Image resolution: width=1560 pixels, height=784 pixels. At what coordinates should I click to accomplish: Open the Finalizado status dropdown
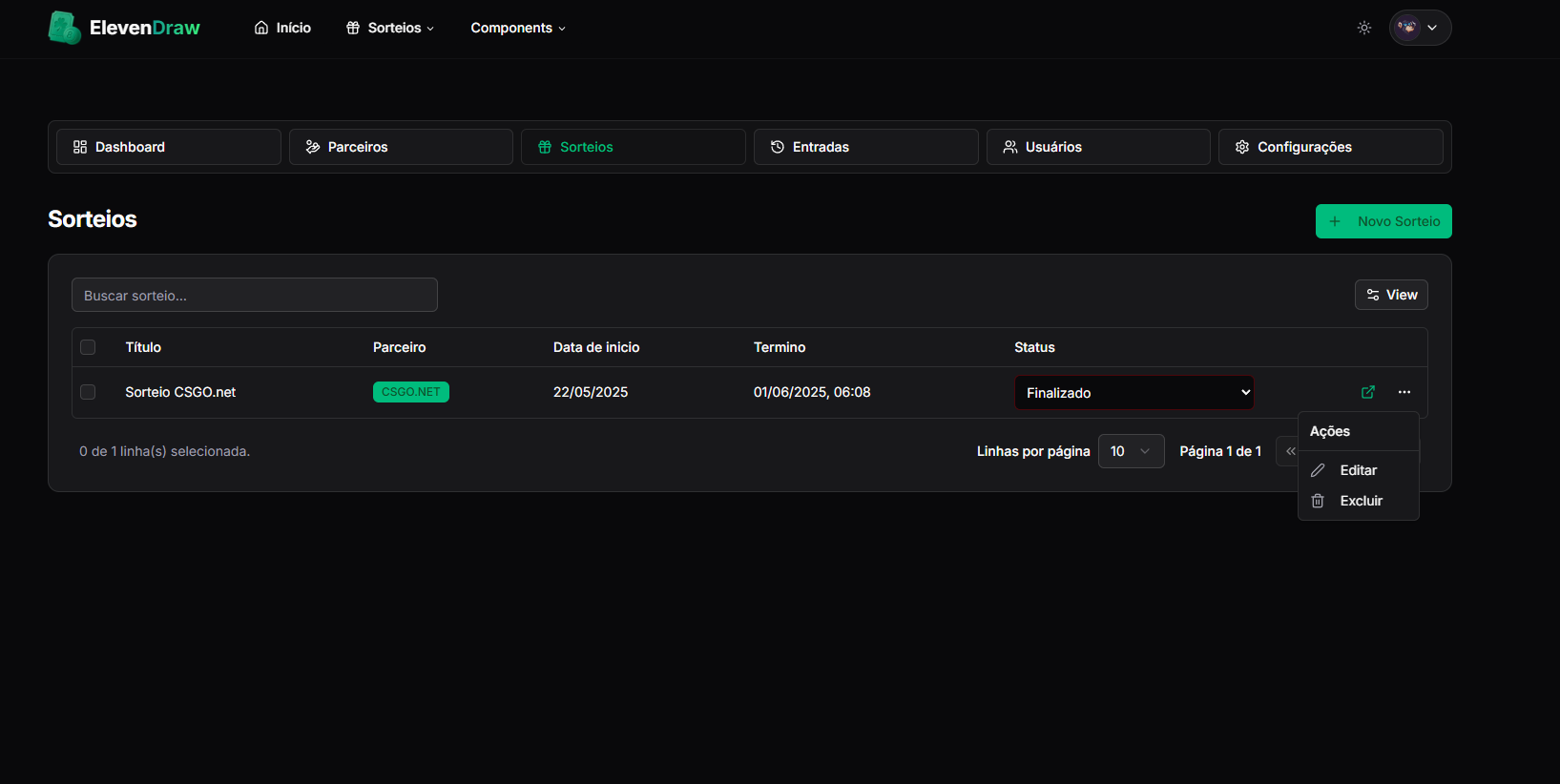pos(1134,393)
